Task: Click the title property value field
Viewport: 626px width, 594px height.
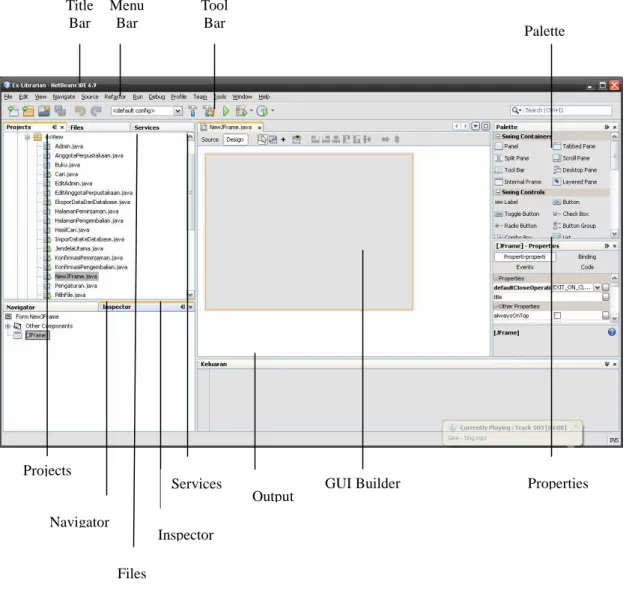Action: tap(577, 297)
